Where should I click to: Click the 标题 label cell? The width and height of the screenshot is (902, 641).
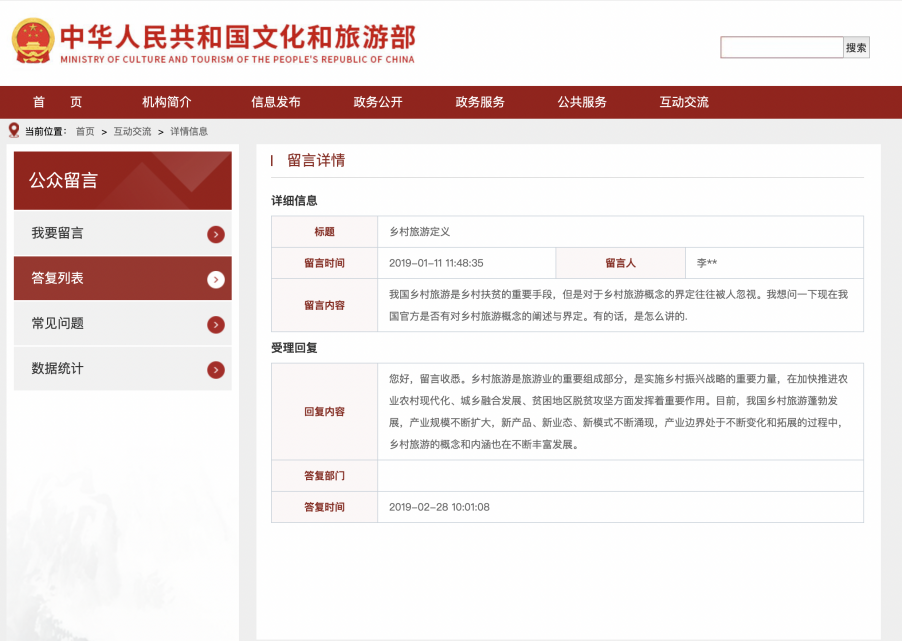coord(324,232)
